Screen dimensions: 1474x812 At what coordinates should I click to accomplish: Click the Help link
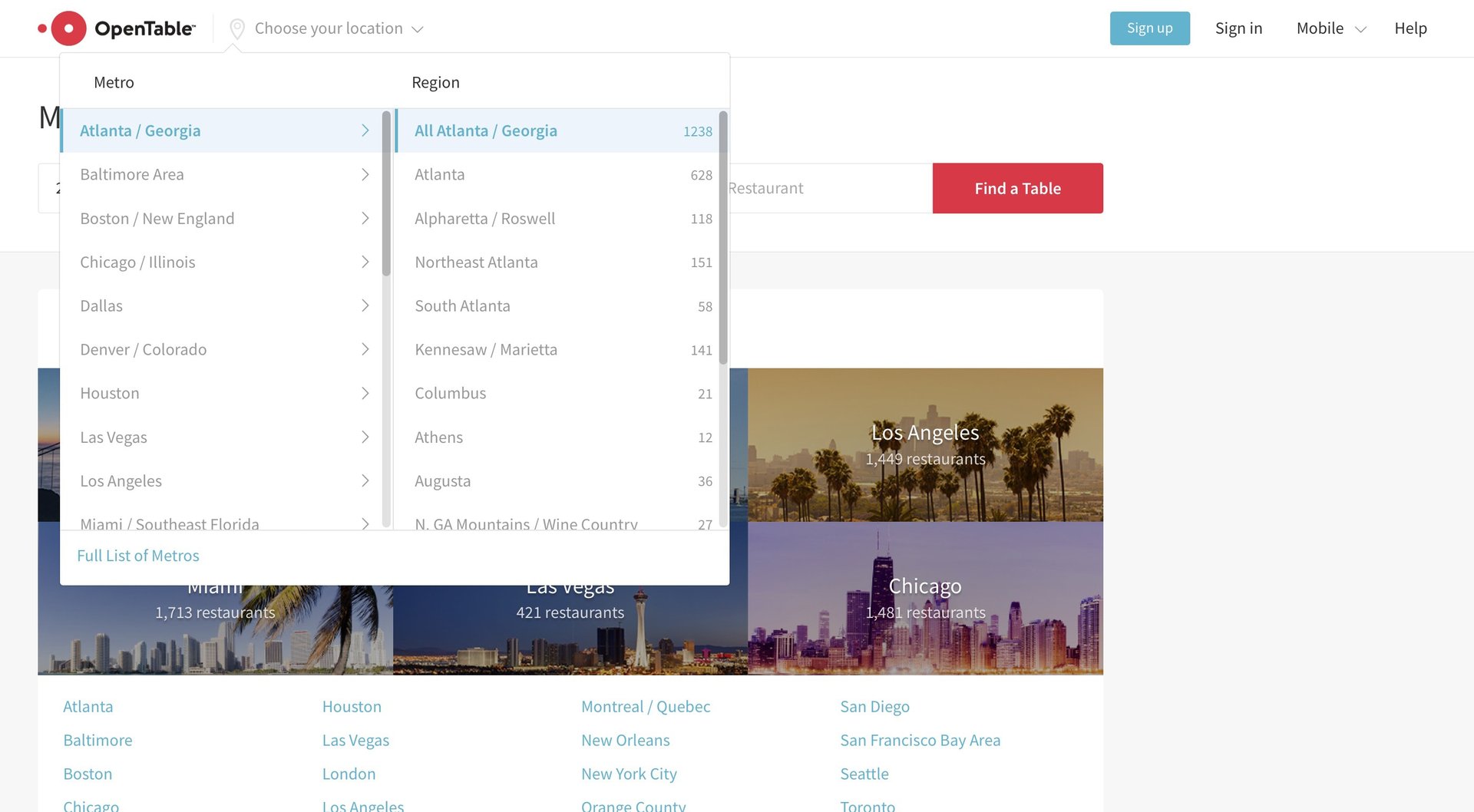point(1411,28)
